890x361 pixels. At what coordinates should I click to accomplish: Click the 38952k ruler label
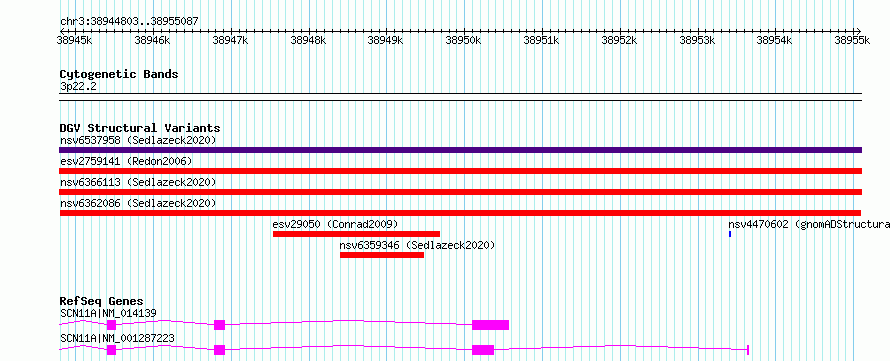[x=619, y=40]
